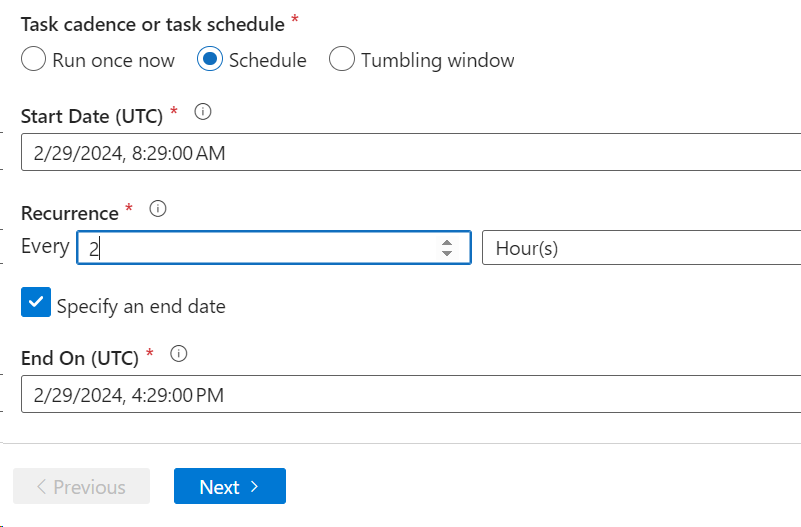Click the Every text before the recurrence field

pyautogui.click(x=45, y=246)
